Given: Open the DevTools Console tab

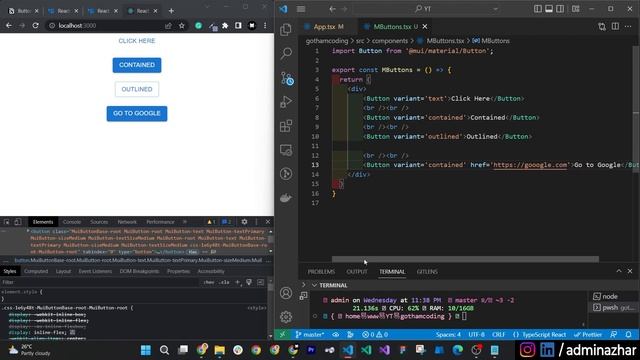Looking at the screenshot, I should 72,222.
